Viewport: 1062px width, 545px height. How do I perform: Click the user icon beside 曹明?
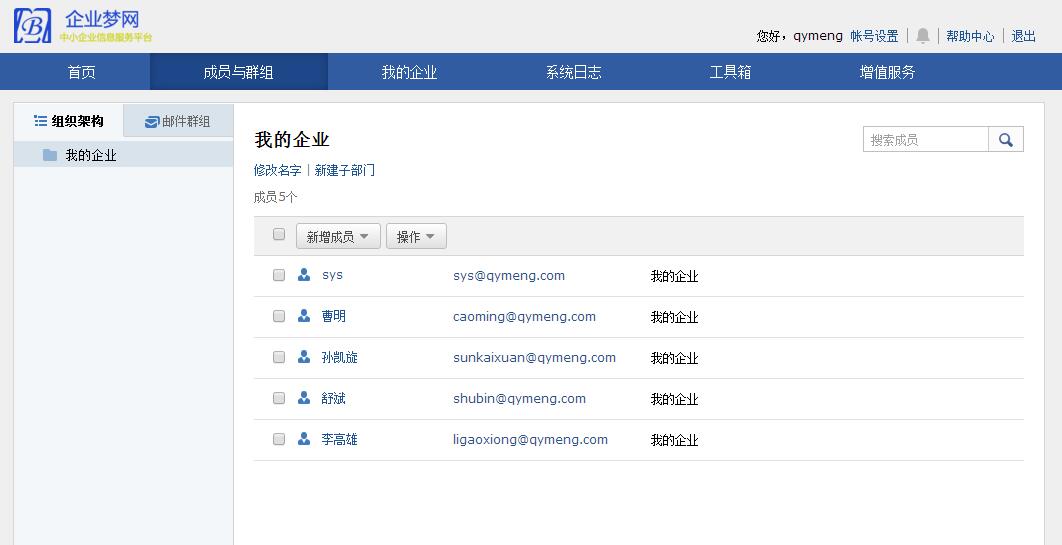(x=304, y=316)
